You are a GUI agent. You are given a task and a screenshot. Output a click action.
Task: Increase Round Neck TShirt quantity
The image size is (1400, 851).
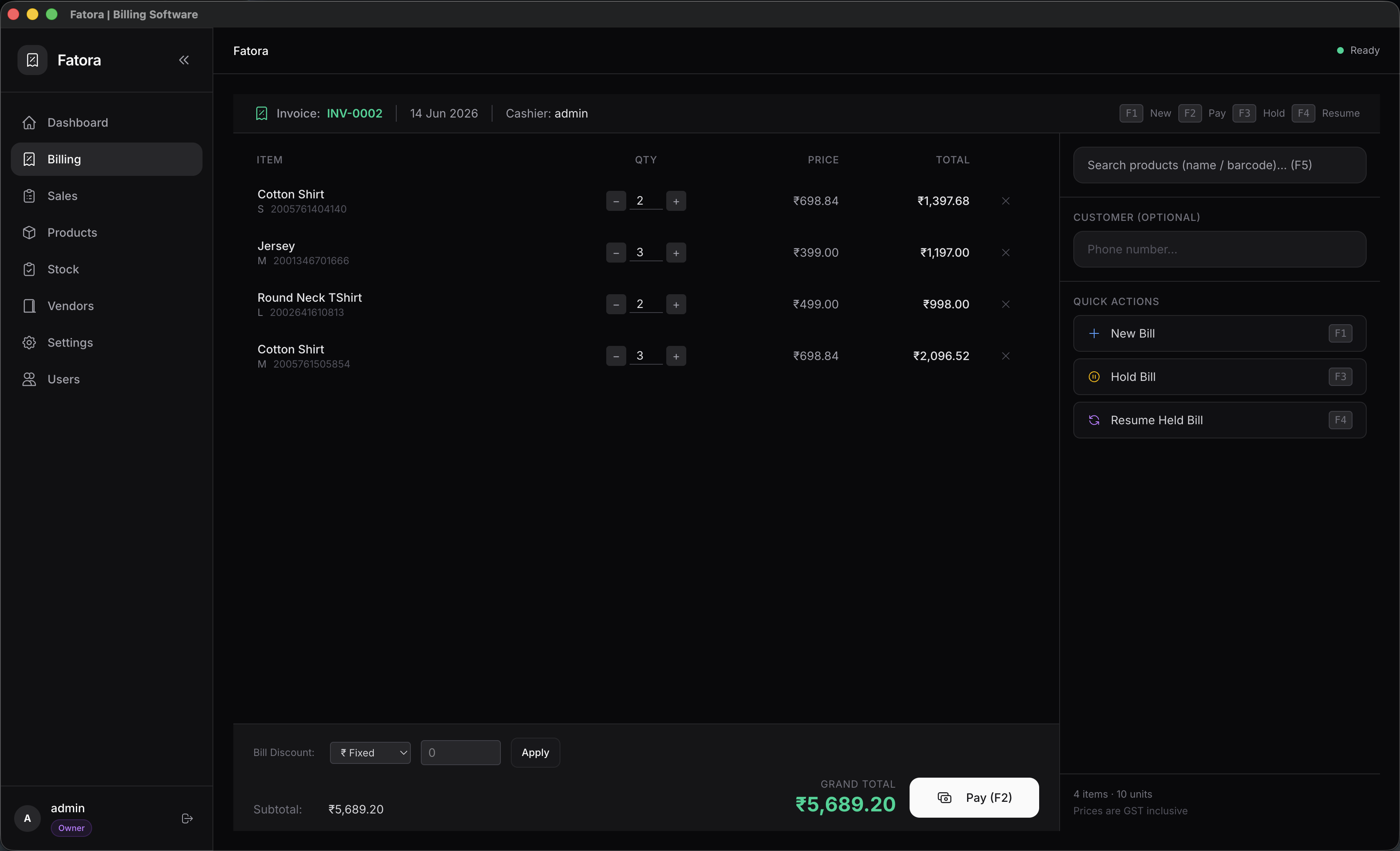point(676,305)
